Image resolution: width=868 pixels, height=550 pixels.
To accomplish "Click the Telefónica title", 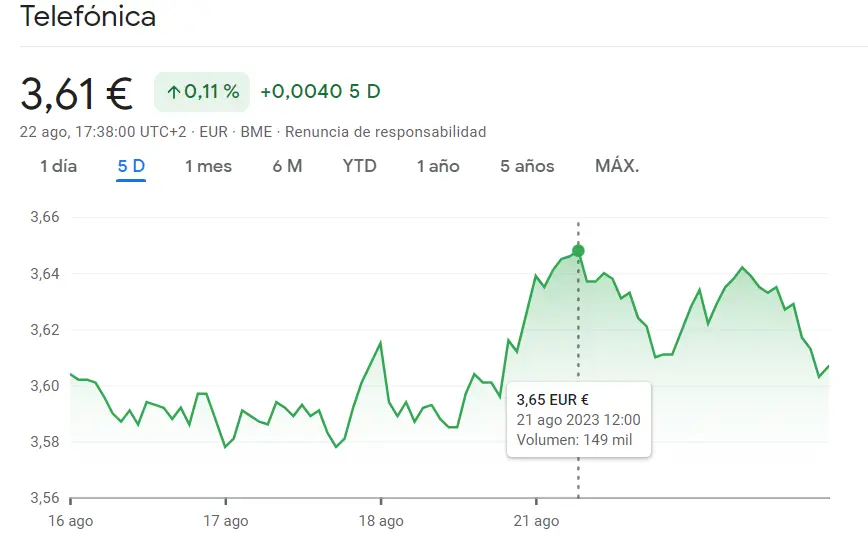I will (x=88, y=16).
